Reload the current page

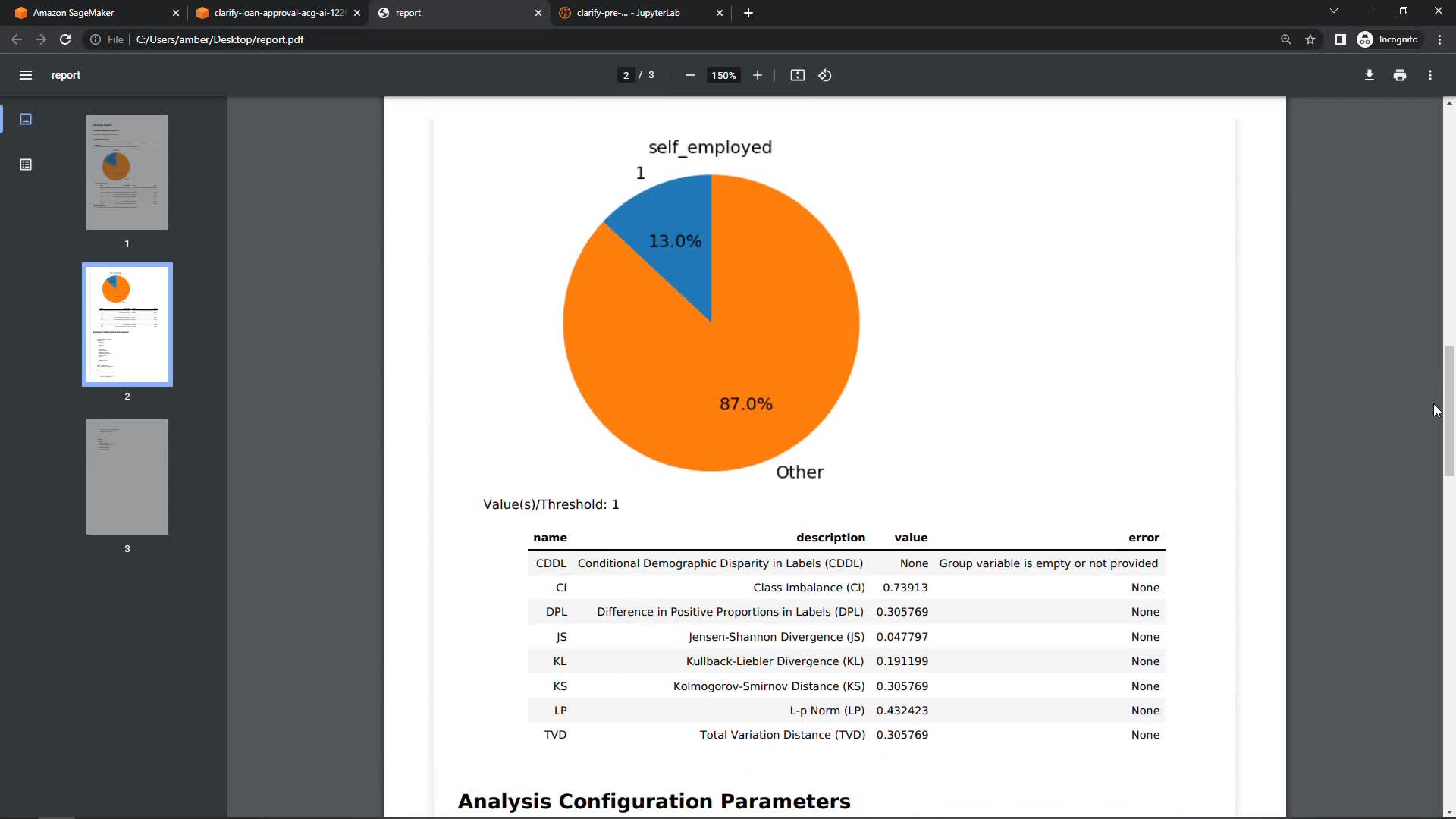point(65,39)
